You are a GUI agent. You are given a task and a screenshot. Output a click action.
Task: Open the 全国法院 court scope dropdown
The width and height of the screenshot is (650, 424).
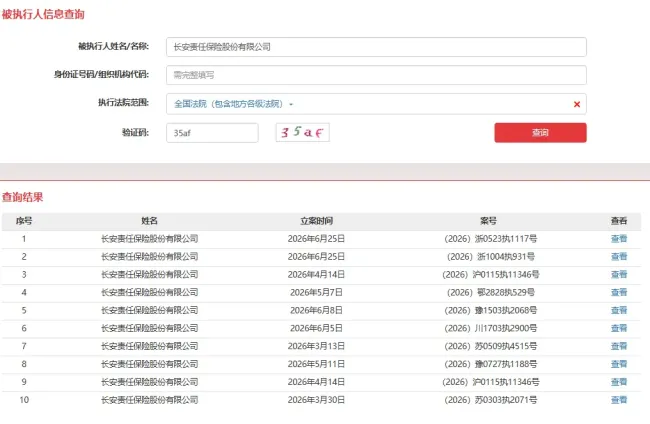(x=233, y=104)
